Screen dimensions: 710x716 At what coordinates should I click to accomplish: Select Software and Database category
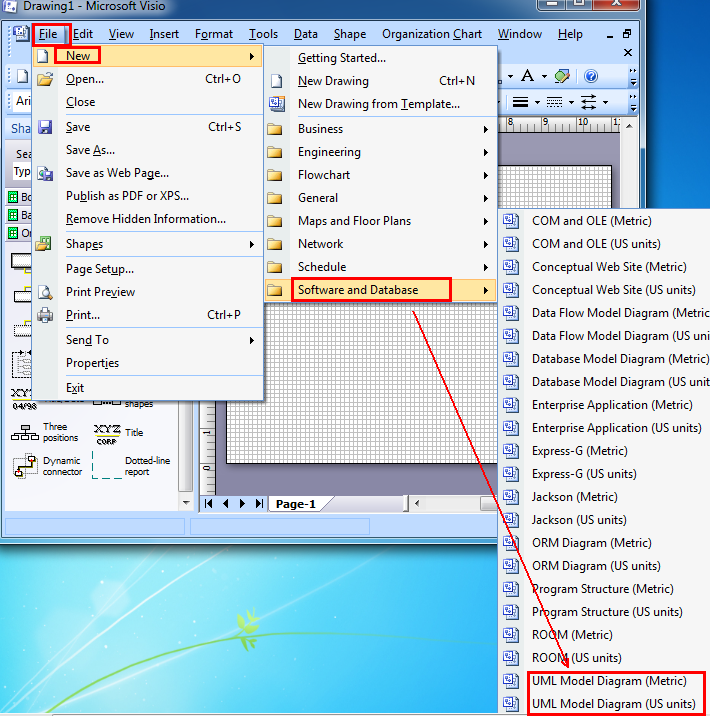380,290
